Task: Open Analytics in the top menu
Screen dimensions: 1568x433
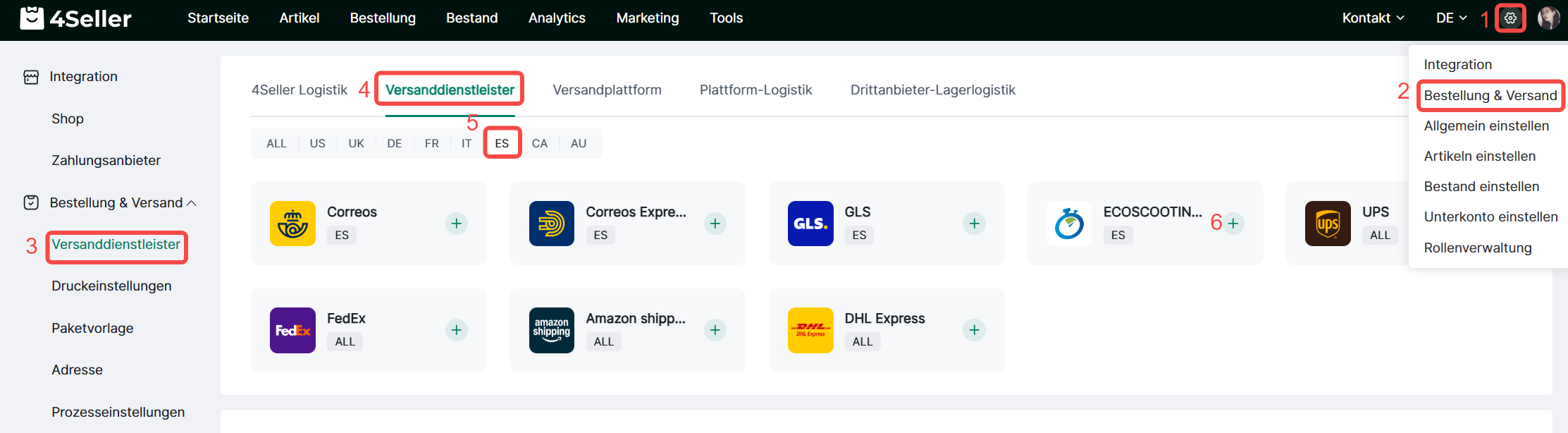Action: point(557,18)
